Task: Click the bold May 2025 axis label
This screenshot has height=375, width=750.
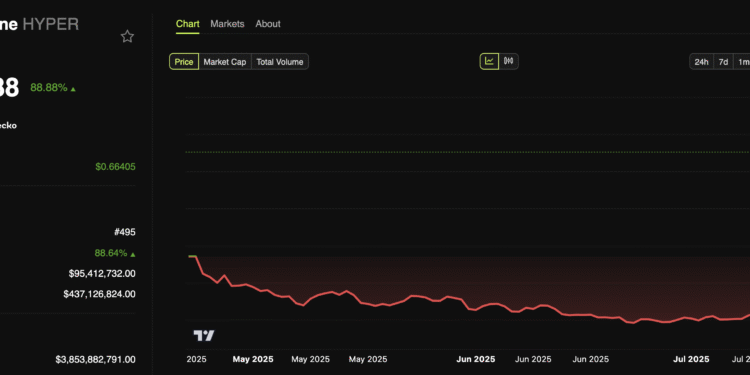Action: click(253, 359)
